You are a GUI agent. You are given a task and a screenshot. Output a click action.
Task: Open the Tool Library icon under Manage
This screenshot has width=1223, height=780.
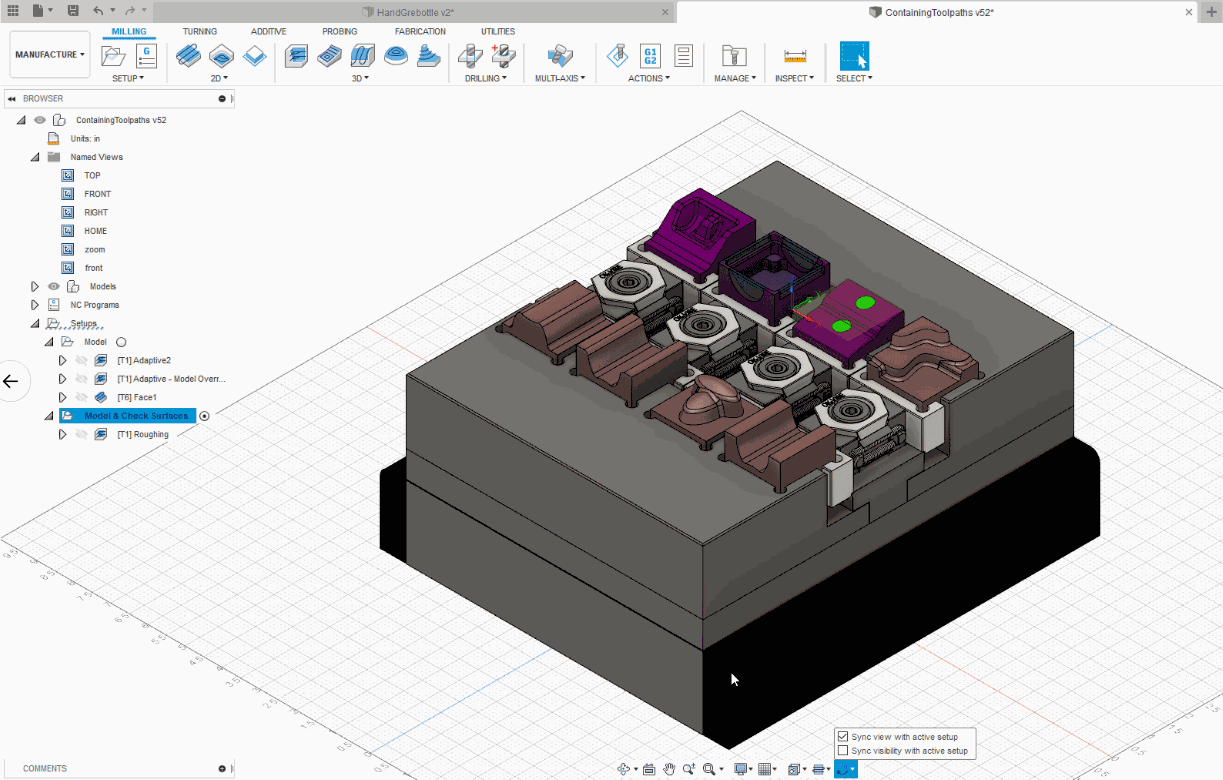click(x=734, y=56)
